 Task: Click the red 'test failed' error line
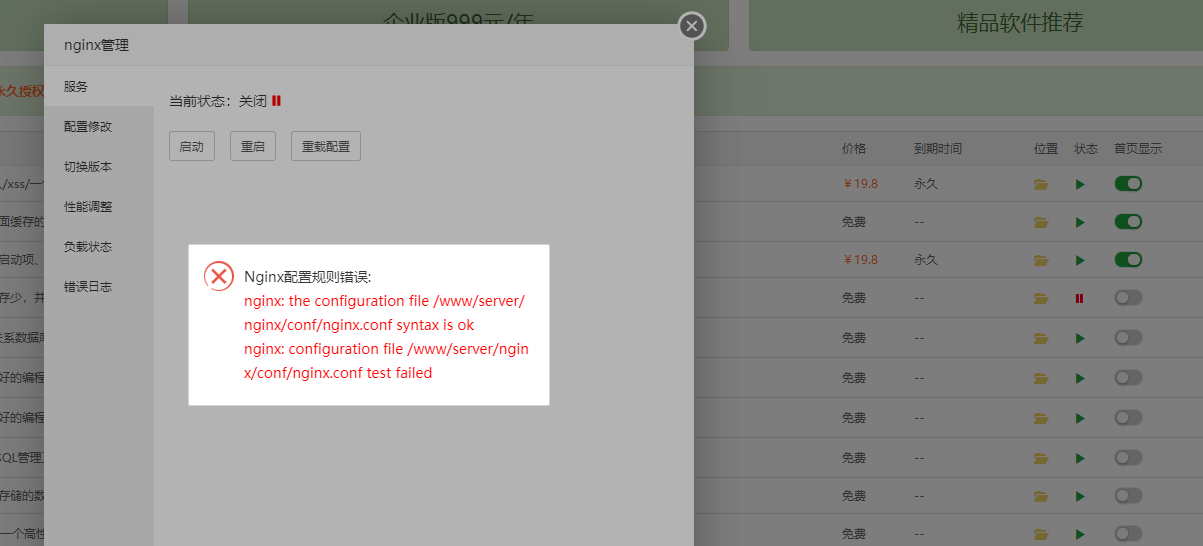386,361
